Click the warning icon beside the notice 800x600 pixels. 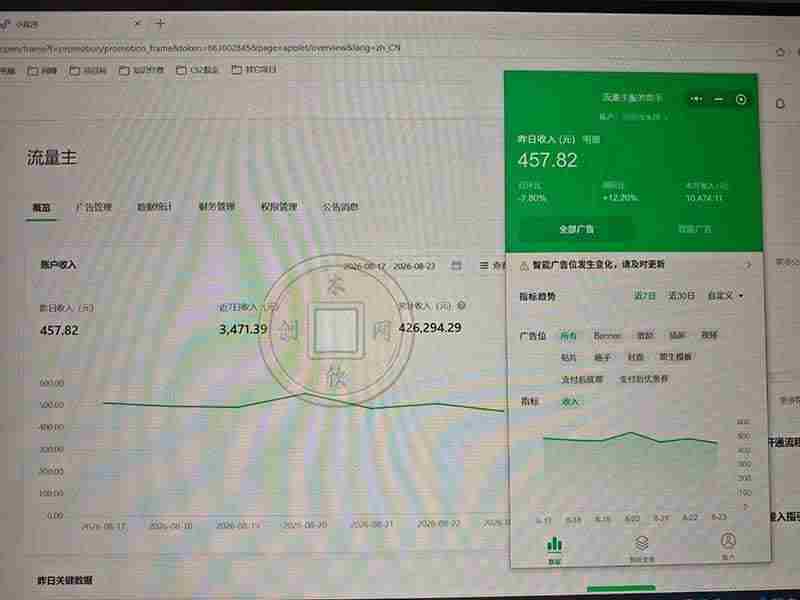524,265
